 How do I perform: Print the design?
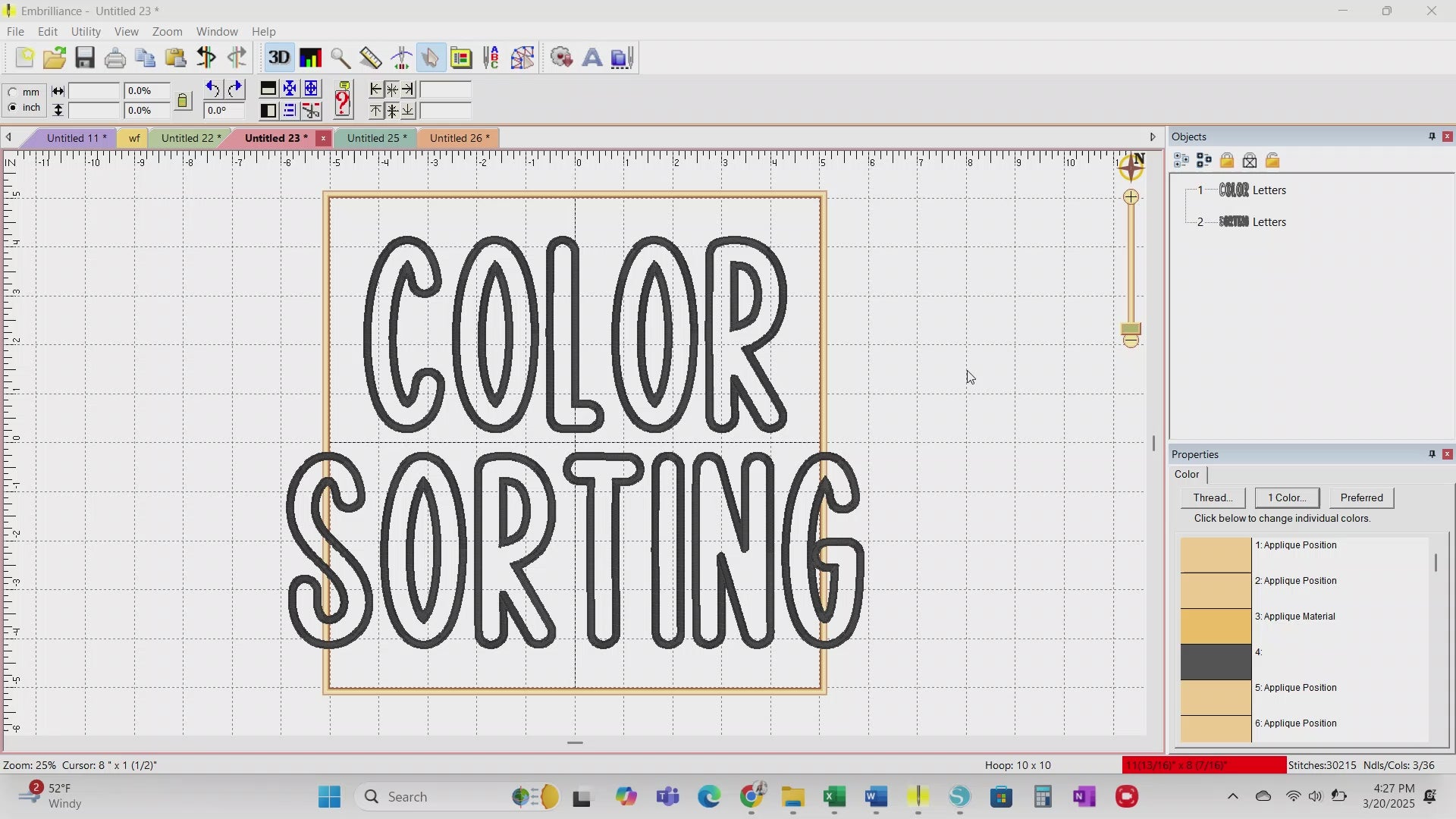(x=115, y=58)
